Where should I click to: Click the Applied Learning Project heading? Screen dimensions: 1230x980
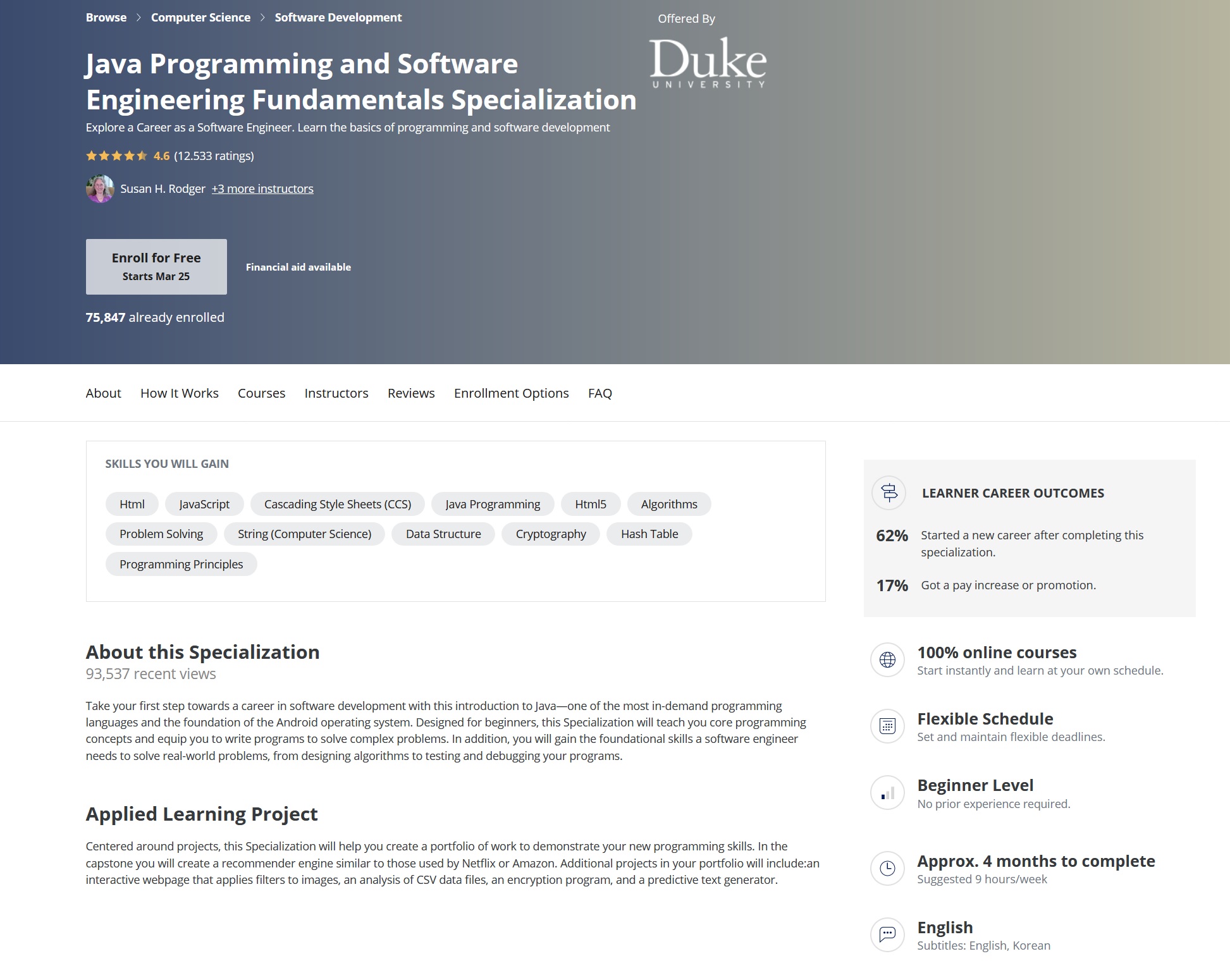tap(202, 814)
